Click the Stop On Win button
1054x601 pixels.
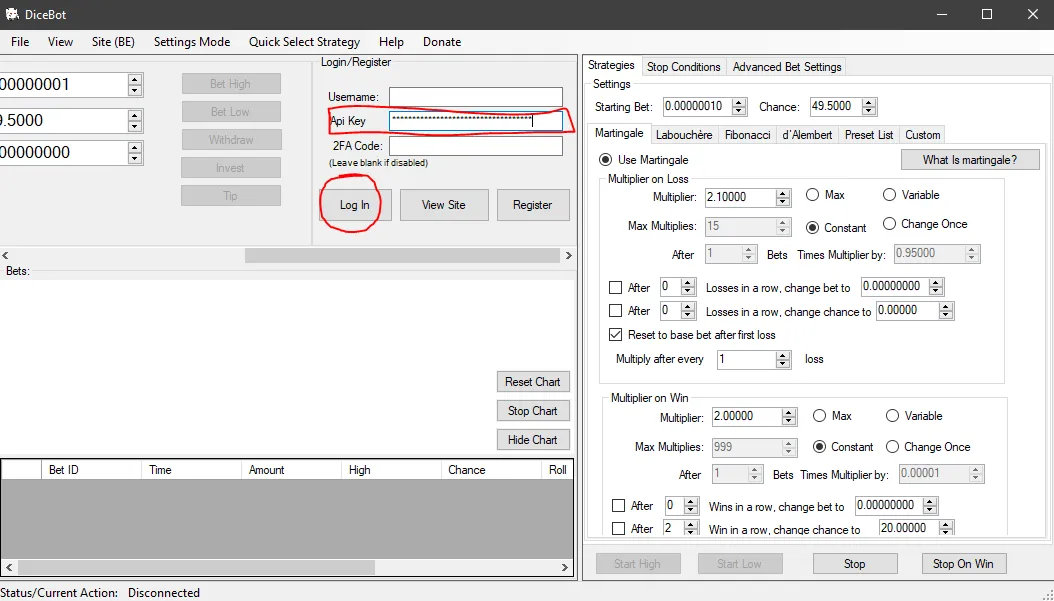pyautogui.click(x=963, y=563)
